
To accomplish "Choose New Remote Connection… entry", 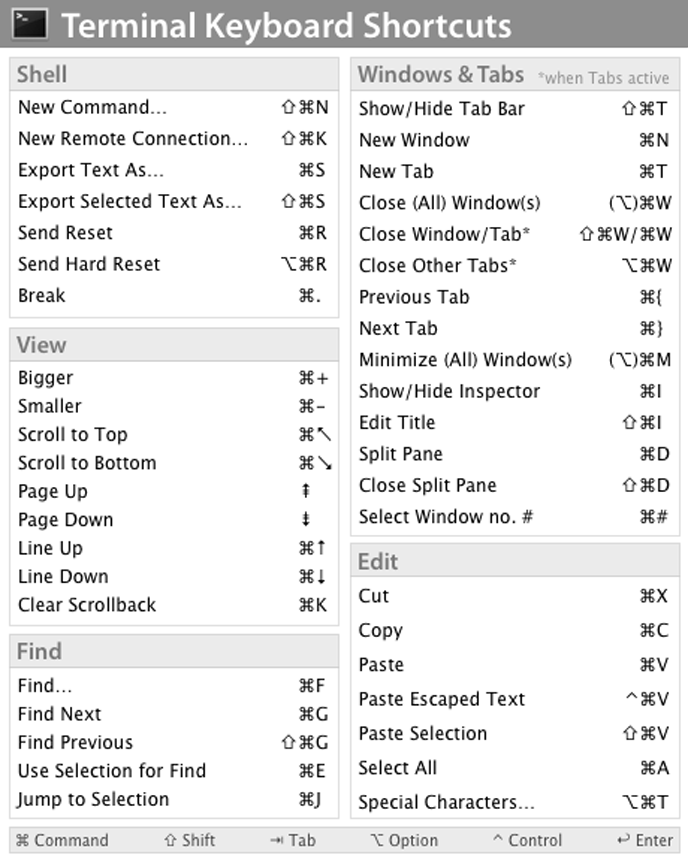I will 133,139.
